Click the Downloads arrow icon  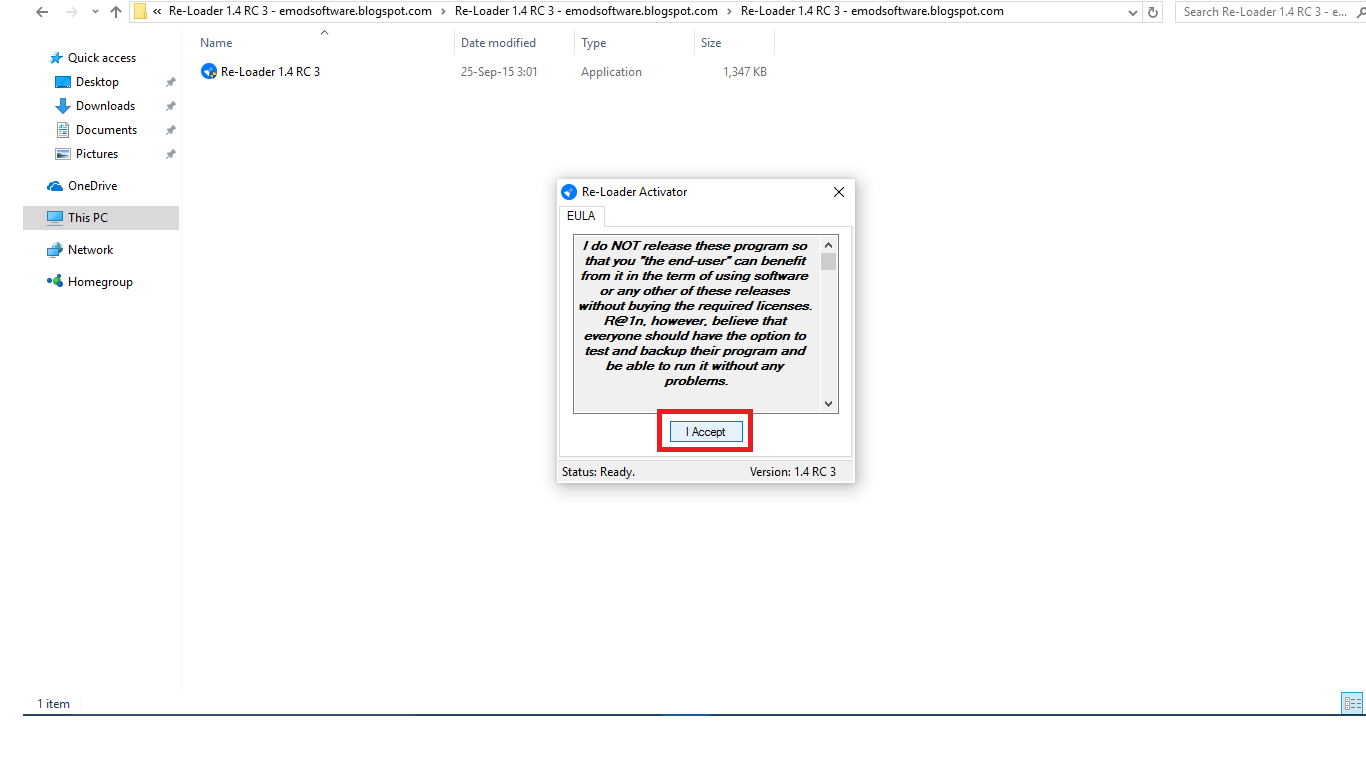click(x=63, y=106)
